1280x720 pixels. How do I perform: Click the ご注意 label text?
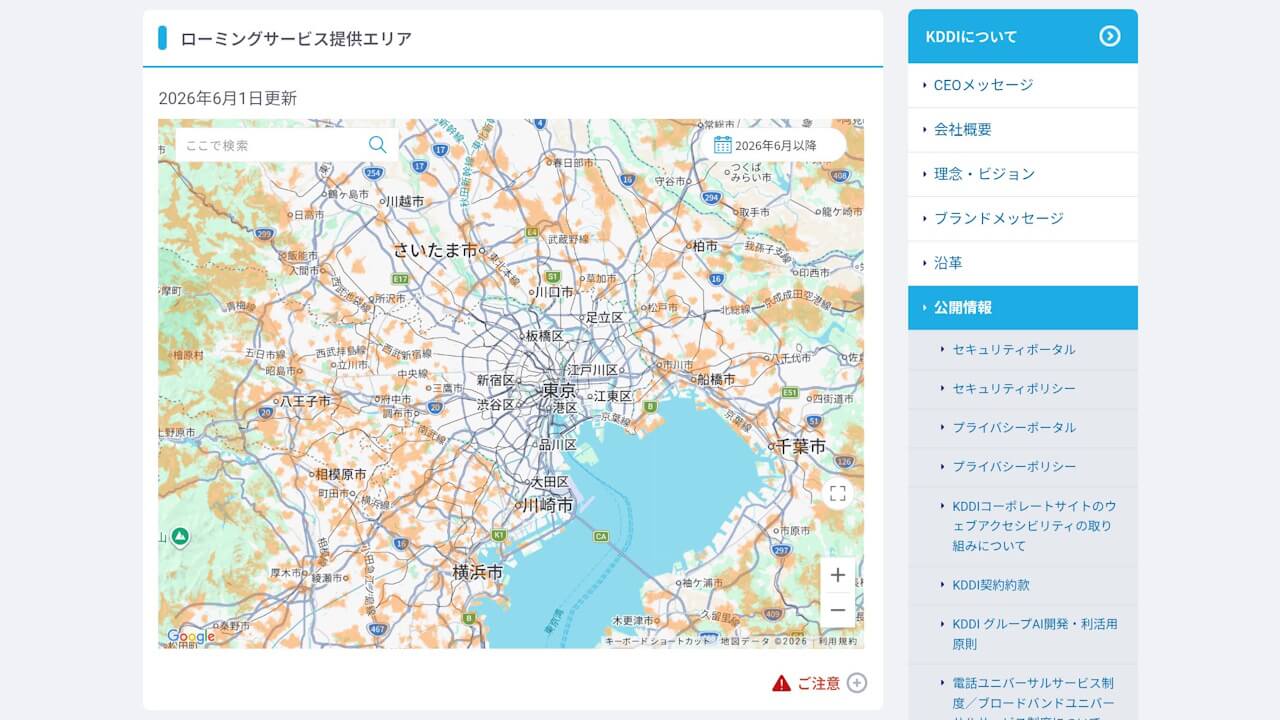(x=819, y=683)
